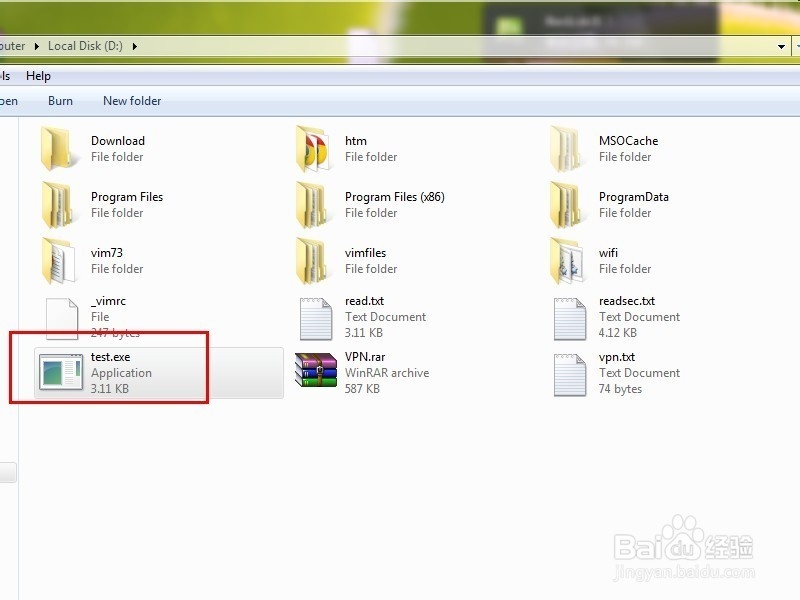The width and height of the screenshot is (800, 600).
Task: Click the _vimrc file name
Action: point(108,301)
